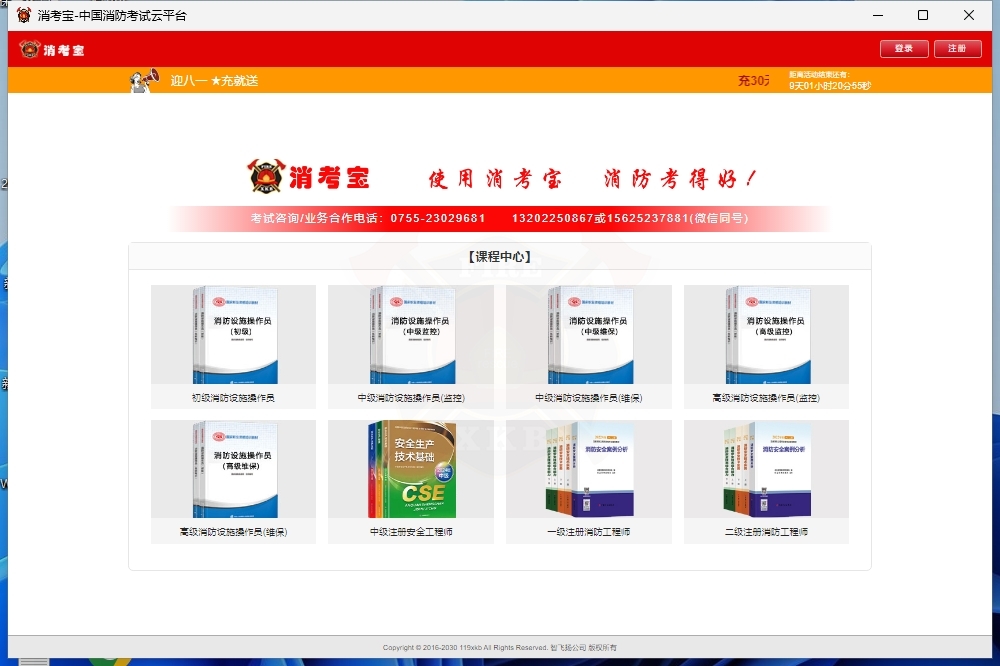Click the 登录 login button
Viewport: 1000px width, 666px height.
point(904,49)
